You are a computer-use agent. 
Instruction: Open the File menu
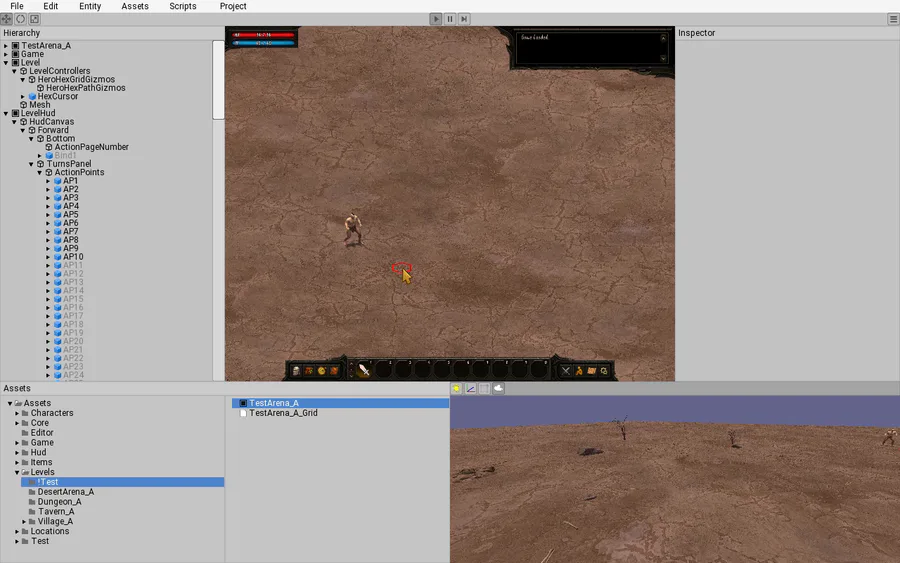(17, 6)
